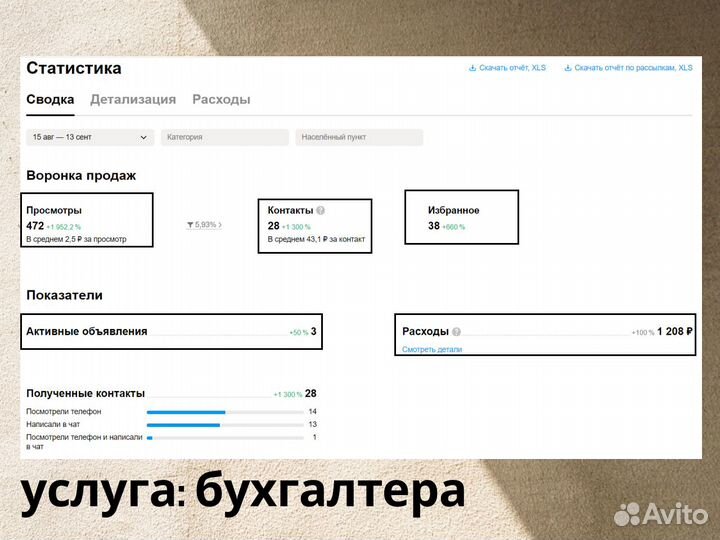The height and width of the screenshot is (540, 720).
Task: Click the text В среднем 2,5 ₽ за просмотр
Action: coord(76,239)
